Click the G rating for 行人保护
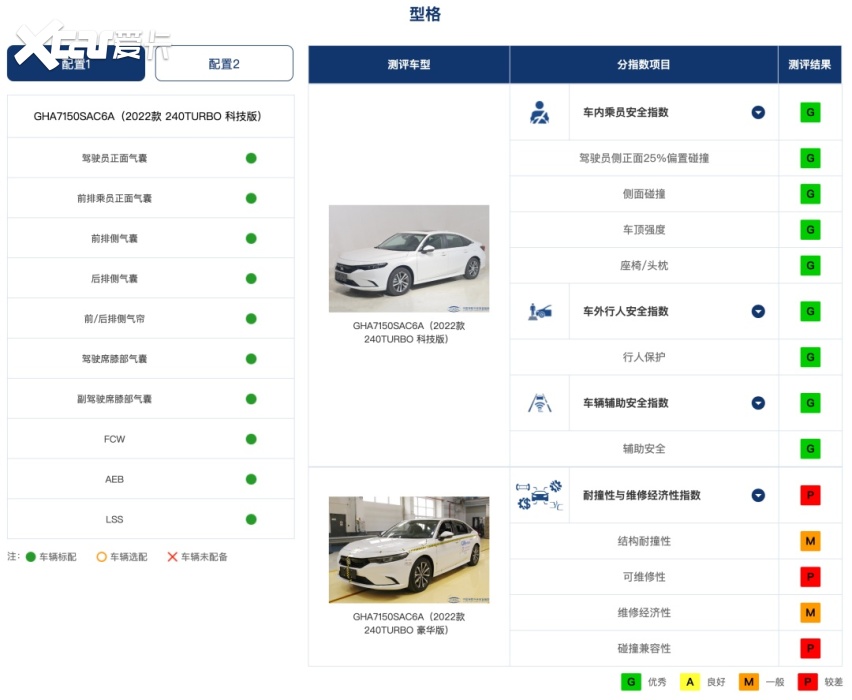Screen dimensions: 852x700 click(x=810, y=357)
